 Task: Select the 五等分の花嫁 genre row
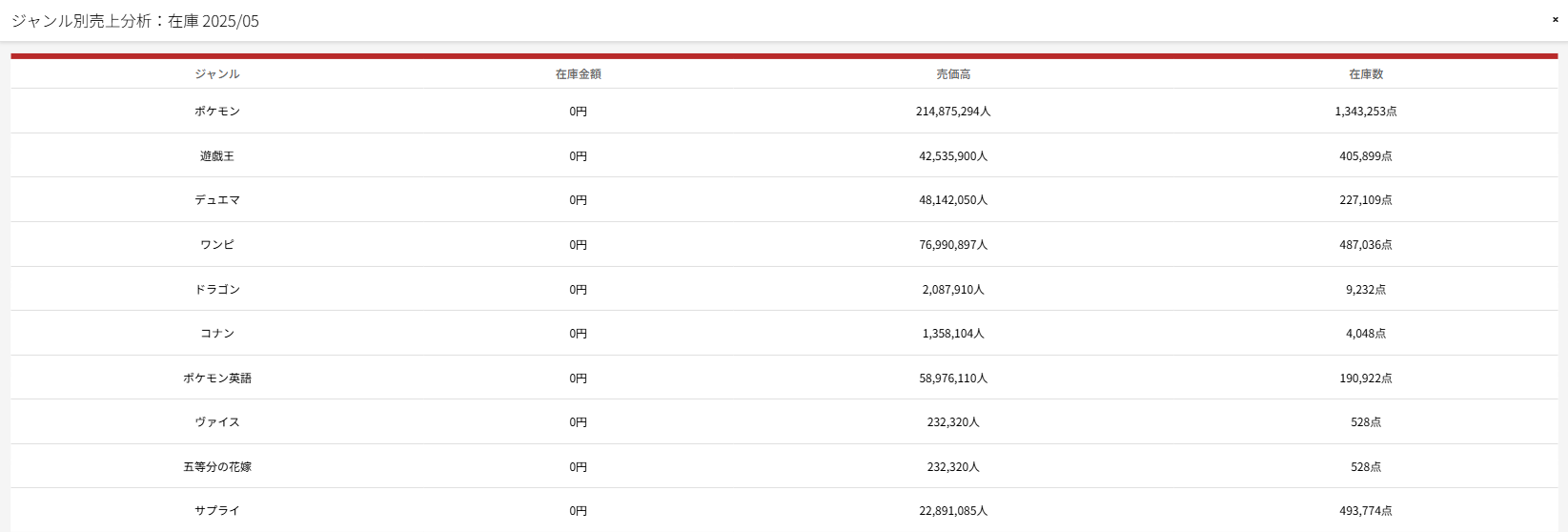click(x=784, y=467)
